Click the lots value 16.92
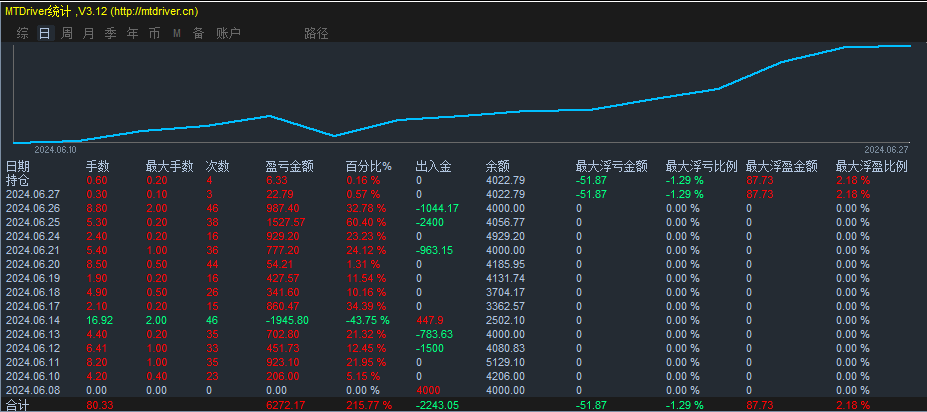Screen dimensions: 927x412 [x=99, y=320]
